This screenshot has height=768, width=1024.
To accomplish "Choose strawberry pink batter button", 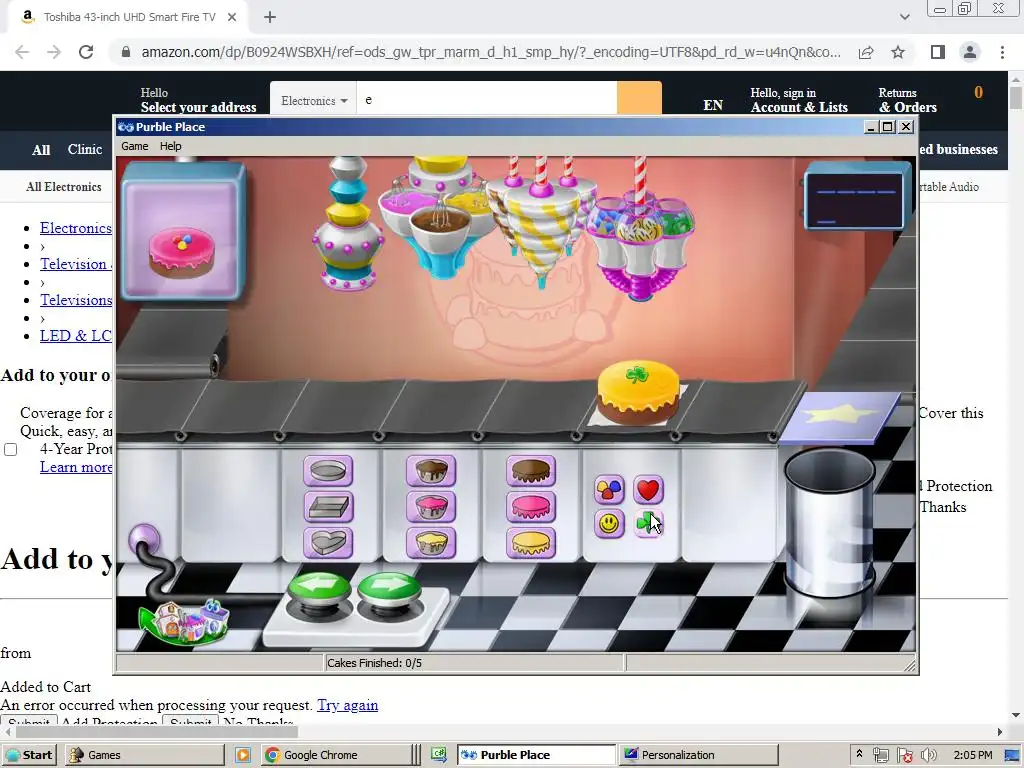I will pyautogui.click(x=431, y=507).
